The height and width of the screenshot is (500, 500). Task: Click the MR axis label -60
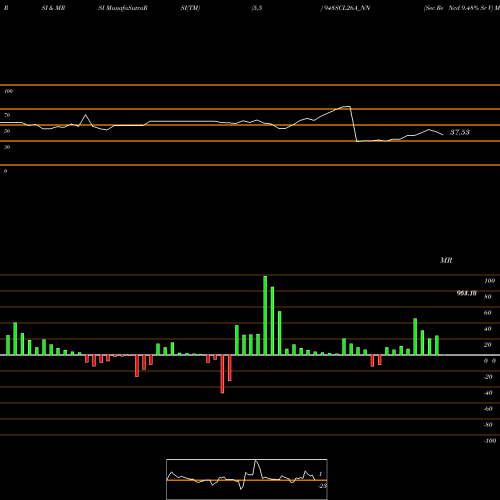click(488, 409)
